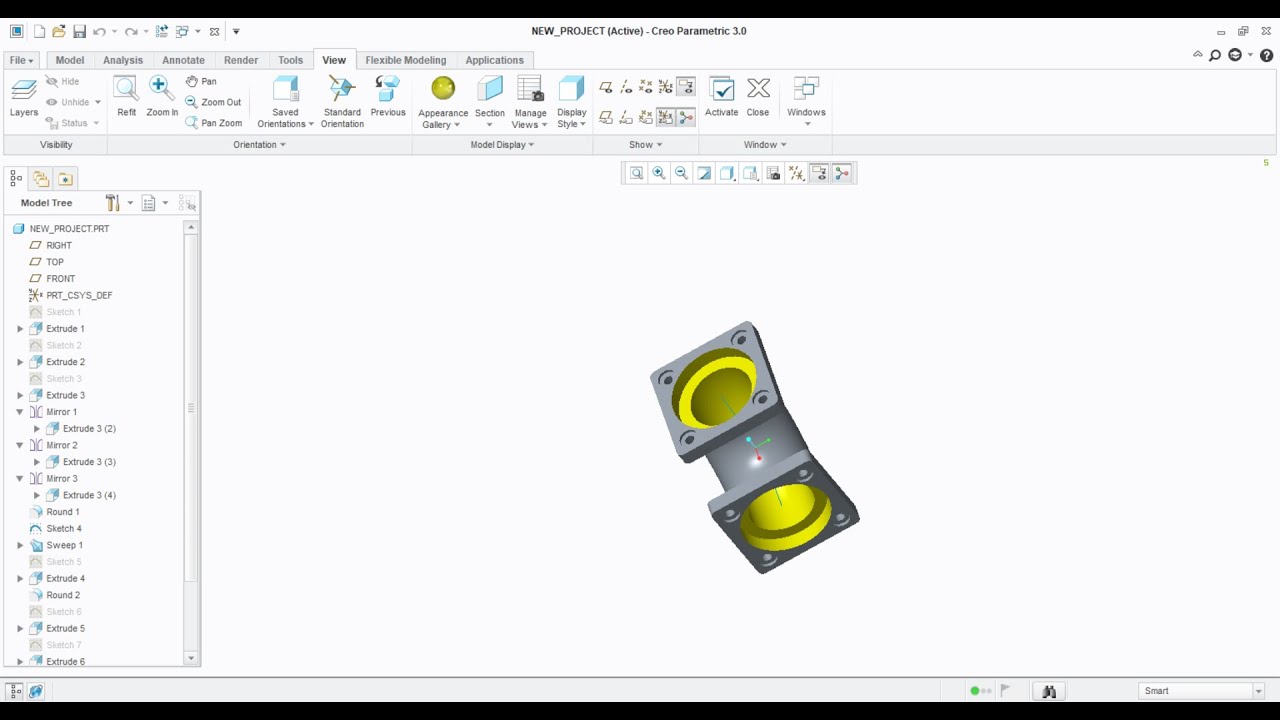Choose the Pan tool
The image size is (1280, 720).
pyautogui.click(x=201, y=81)
